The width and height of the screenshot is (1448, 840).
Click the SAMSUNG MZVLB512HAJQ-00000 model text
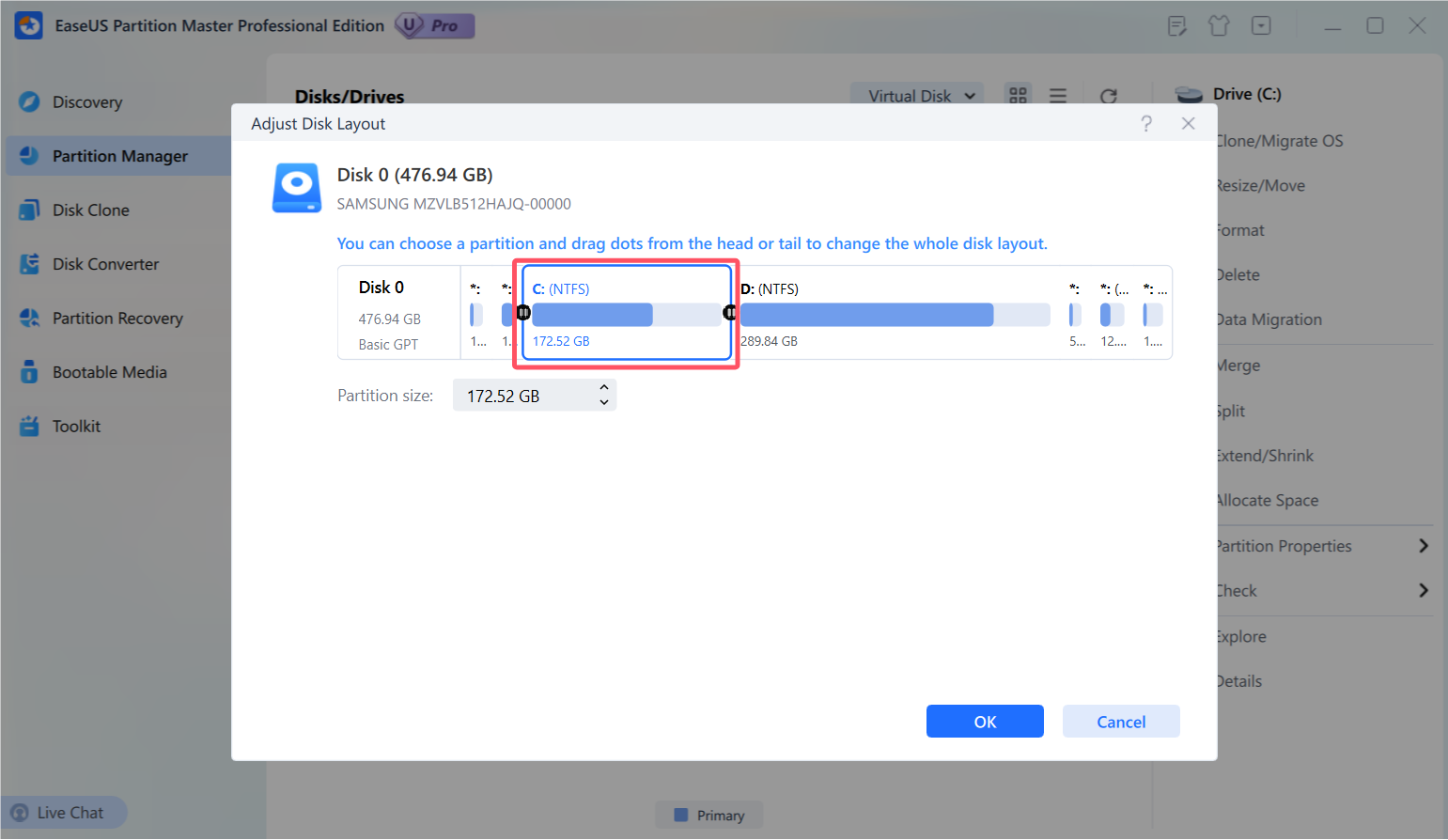[454, 204]
